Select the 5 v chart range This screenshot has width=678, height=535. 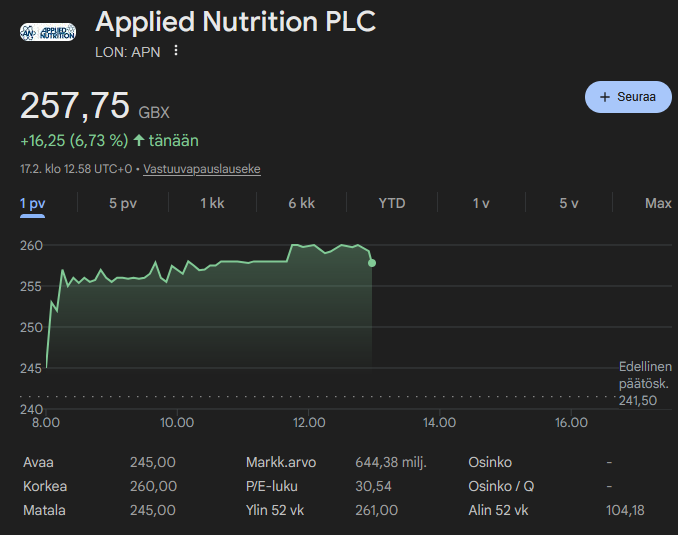[x=569, y=203]
